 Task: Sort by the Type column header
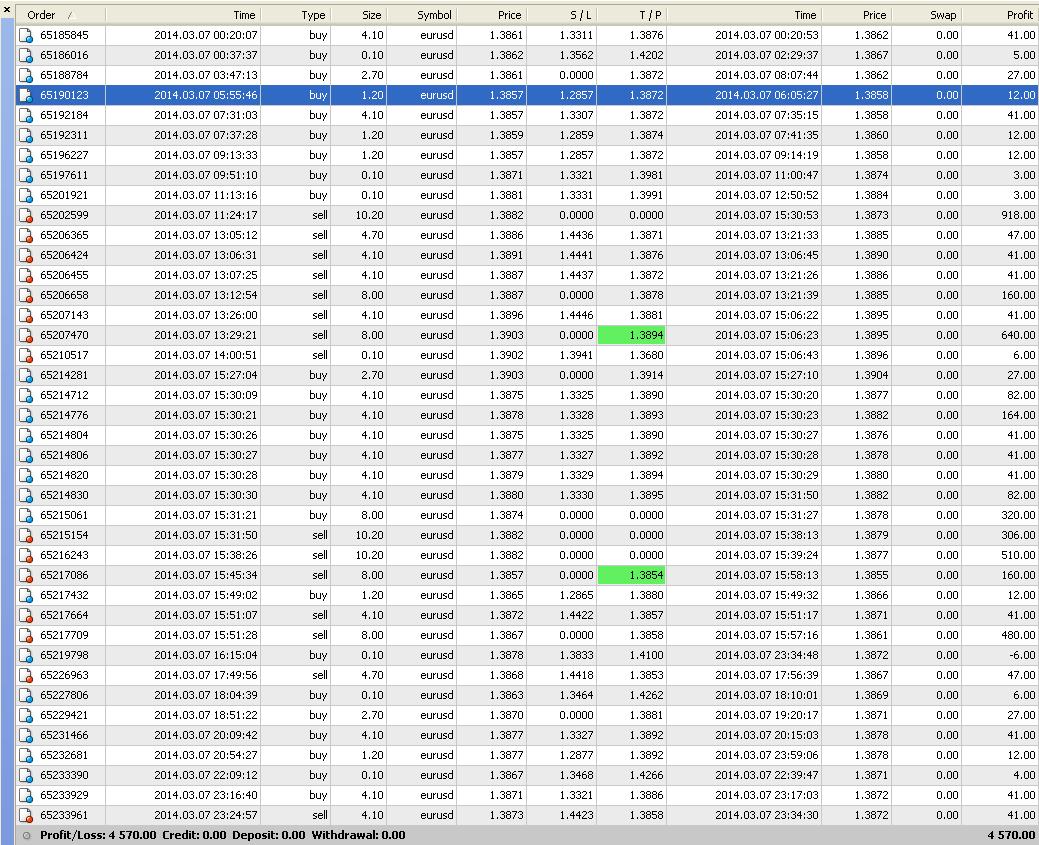click(296, 15)
